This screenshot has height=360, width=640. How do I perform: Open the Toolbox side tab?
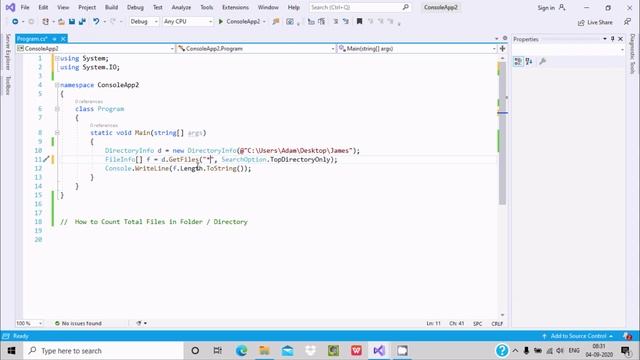(7, 86)
